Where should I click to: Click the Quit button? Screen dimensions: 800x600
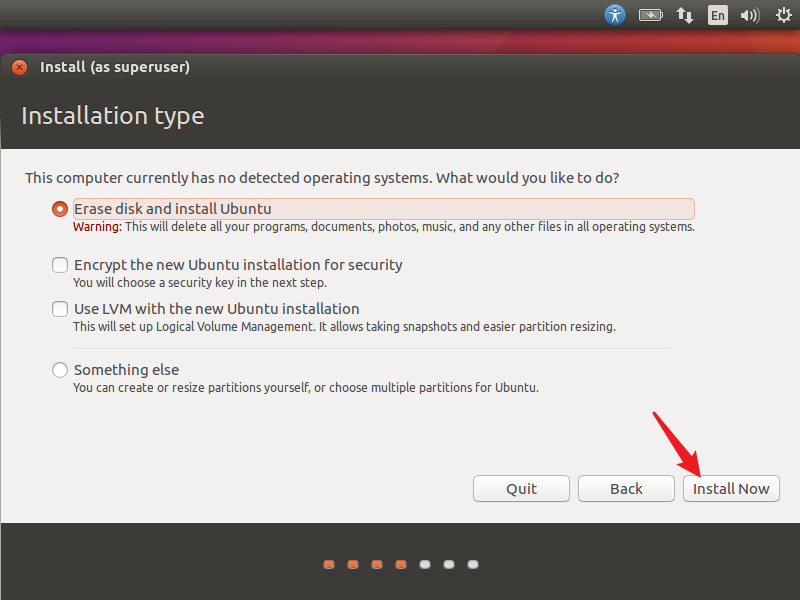pyautogui.click(x=521, y=489)
